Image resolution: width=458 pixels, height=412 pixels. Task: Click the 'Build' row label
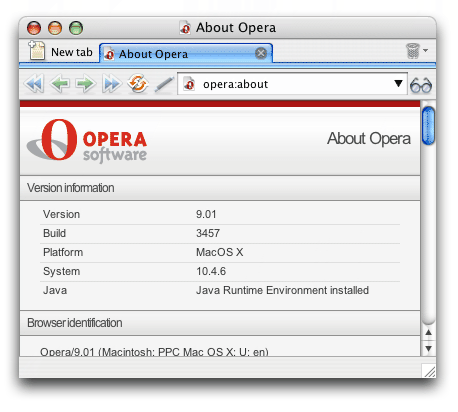[54, 233]
